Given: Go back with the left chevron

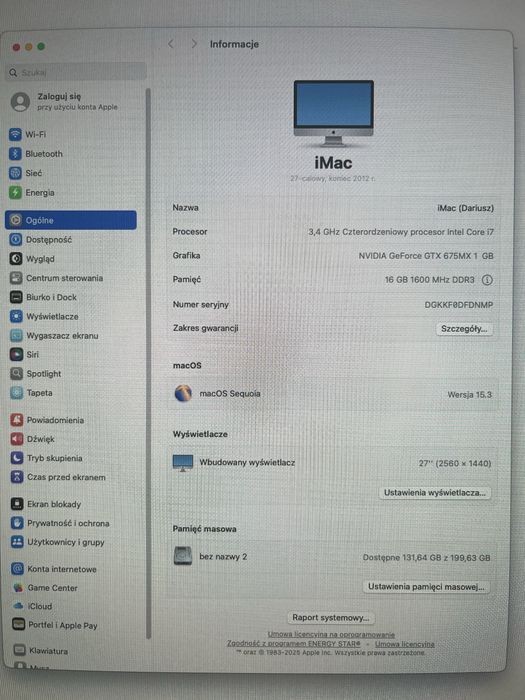Looking at the screenshot, I should pyautogui.click(x=171, y=44).
